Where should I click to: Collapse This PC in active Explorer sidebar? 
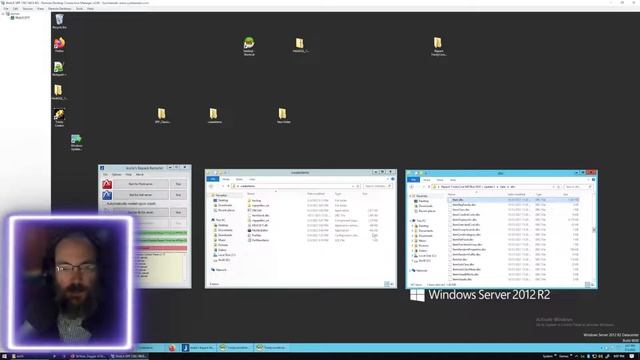(x=411, y=221)
